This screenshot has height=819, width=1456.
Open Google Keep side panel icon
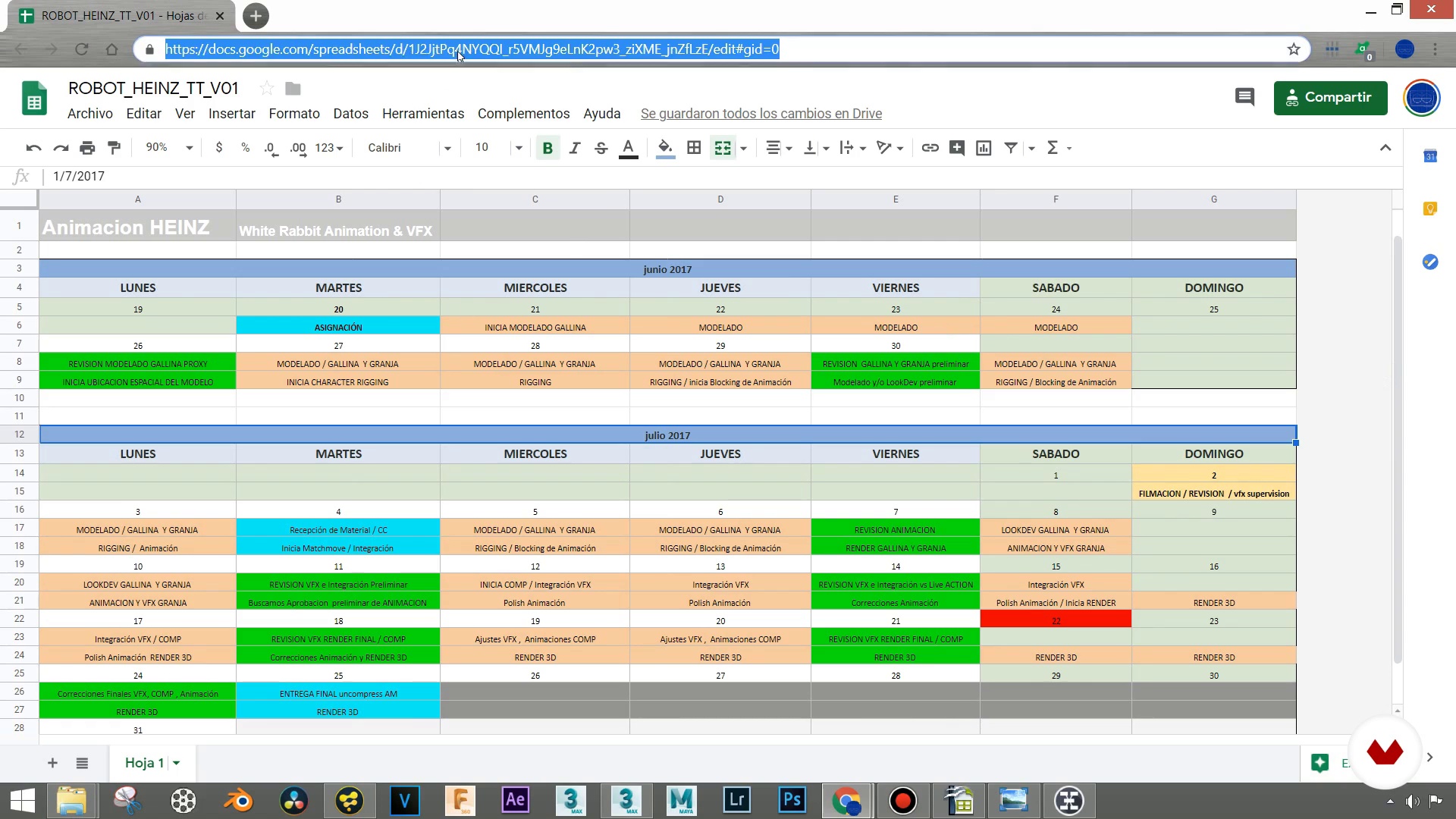1430,209
